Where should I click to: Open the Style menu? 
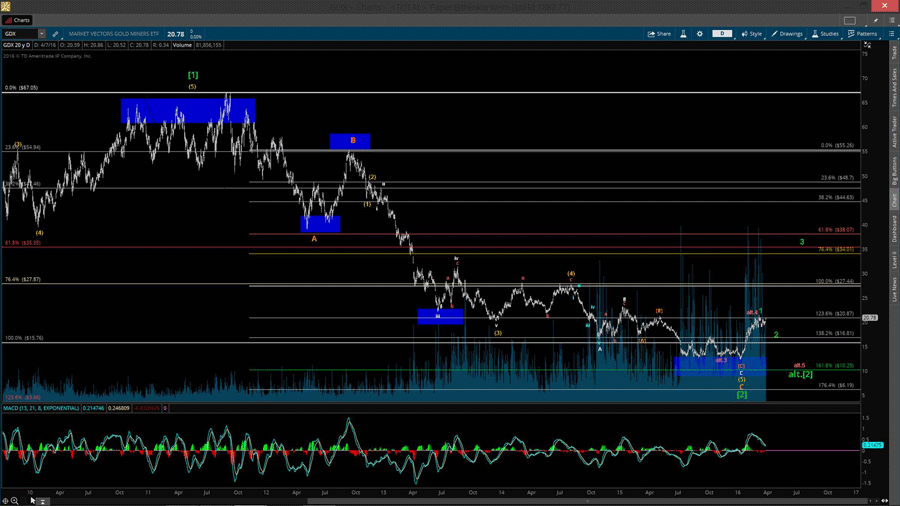[752, 34]
